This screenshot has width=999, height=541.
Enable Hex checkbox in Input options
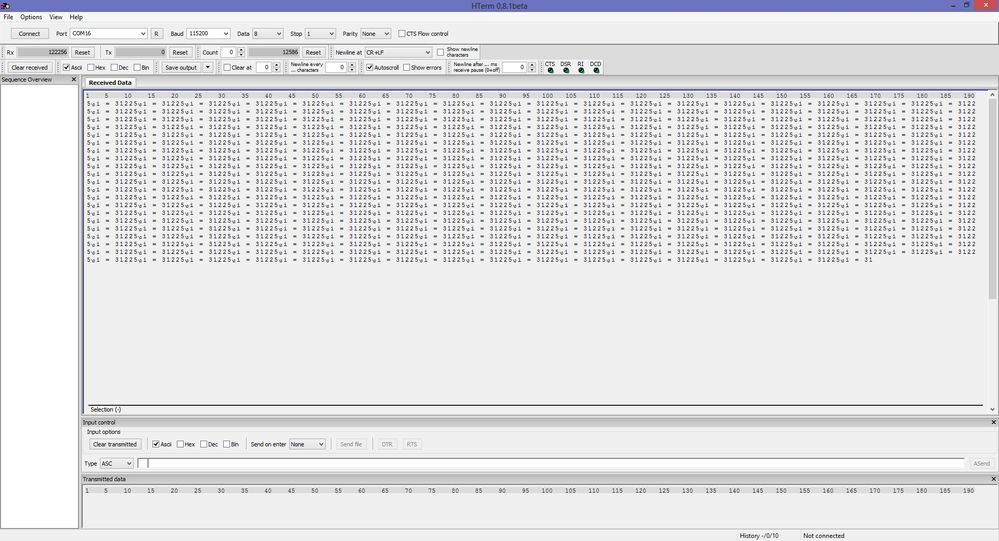click(180, 444)
